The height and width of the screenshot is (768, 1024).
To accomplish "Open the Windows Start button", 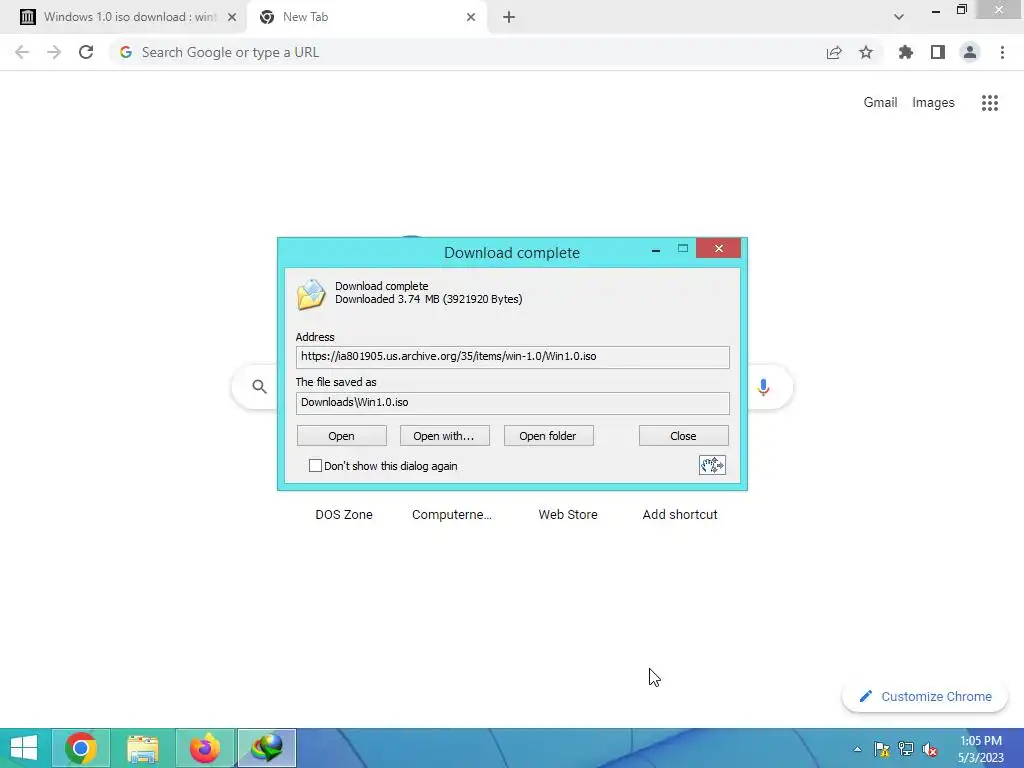I will point(24,748).
